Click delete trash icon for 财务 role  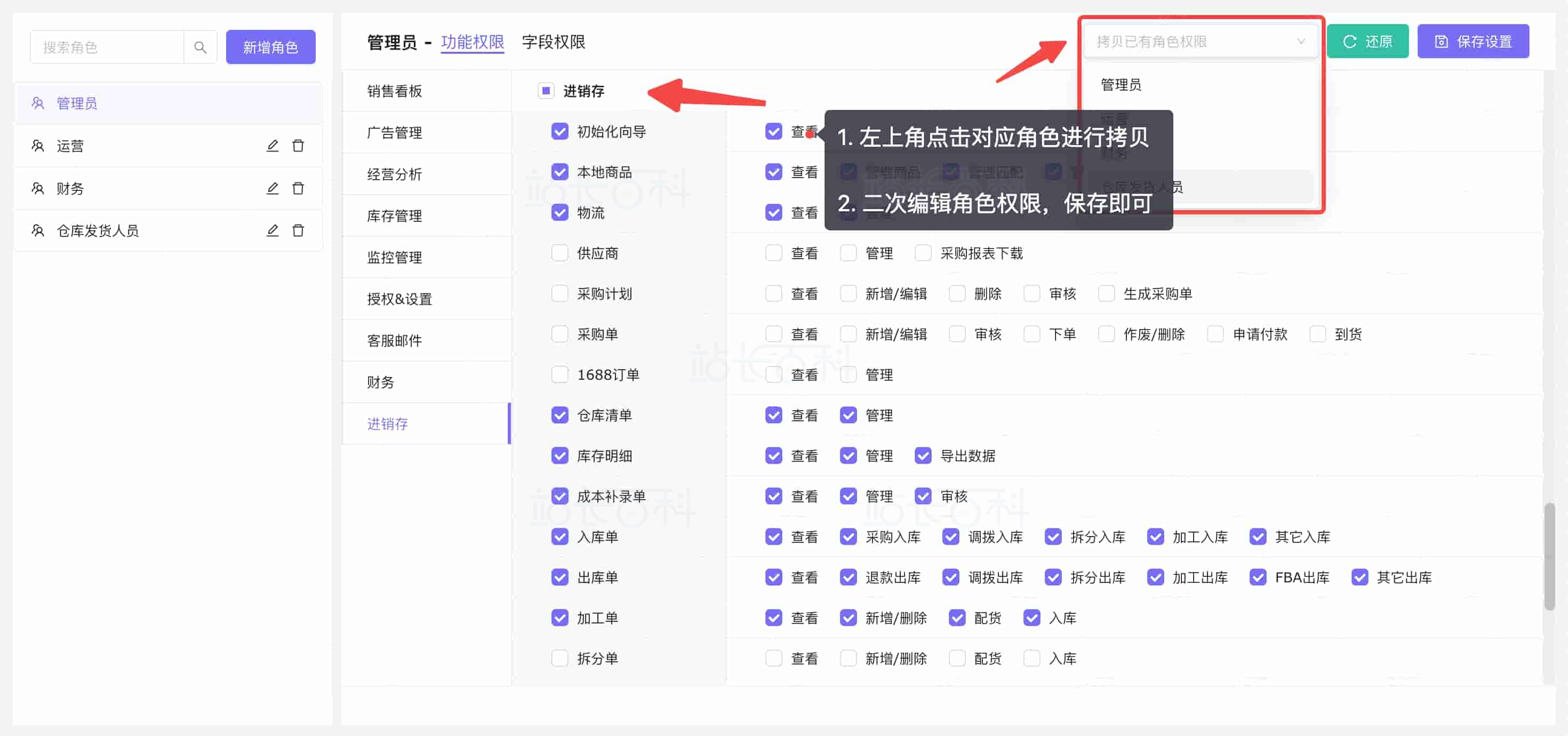298,188
